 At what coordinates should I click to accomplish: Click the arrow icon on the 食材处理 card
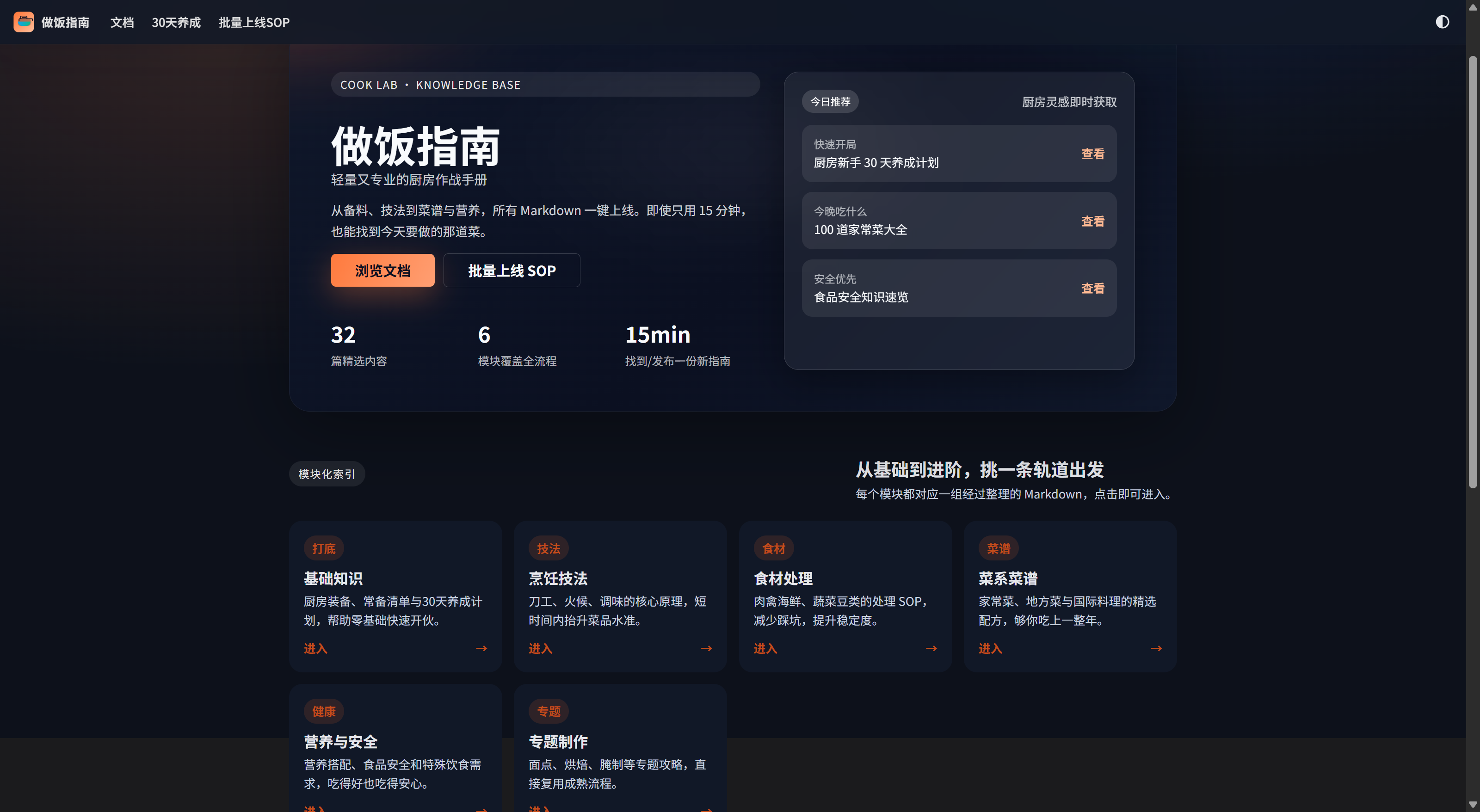(x=931, y=648)
